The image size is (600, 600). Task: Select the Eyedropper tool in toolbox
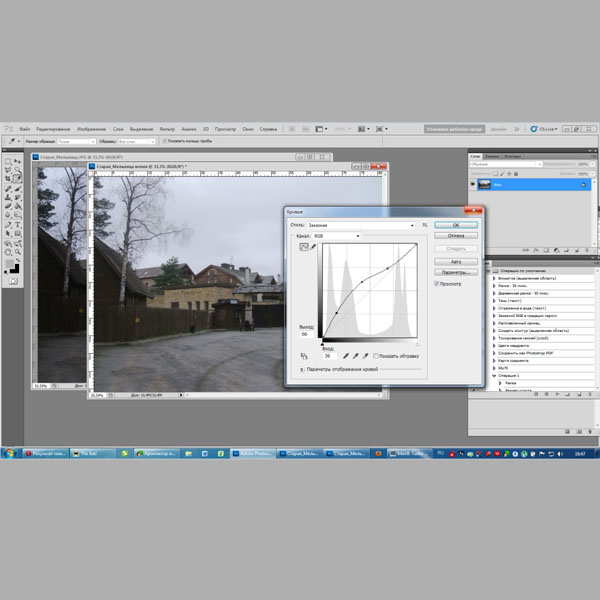click(x=18, y=179)
